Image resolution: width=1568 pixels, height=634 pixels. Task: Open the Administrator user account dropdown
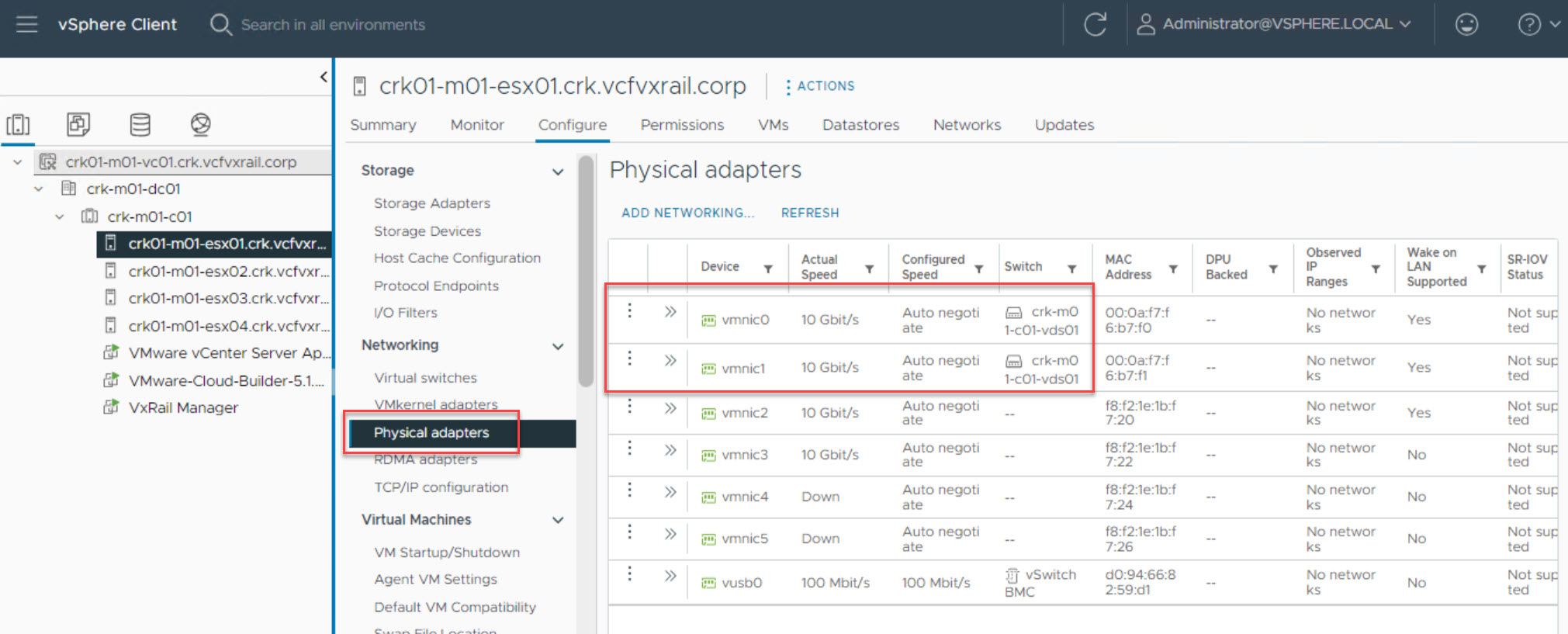[x=1275, y=24]
